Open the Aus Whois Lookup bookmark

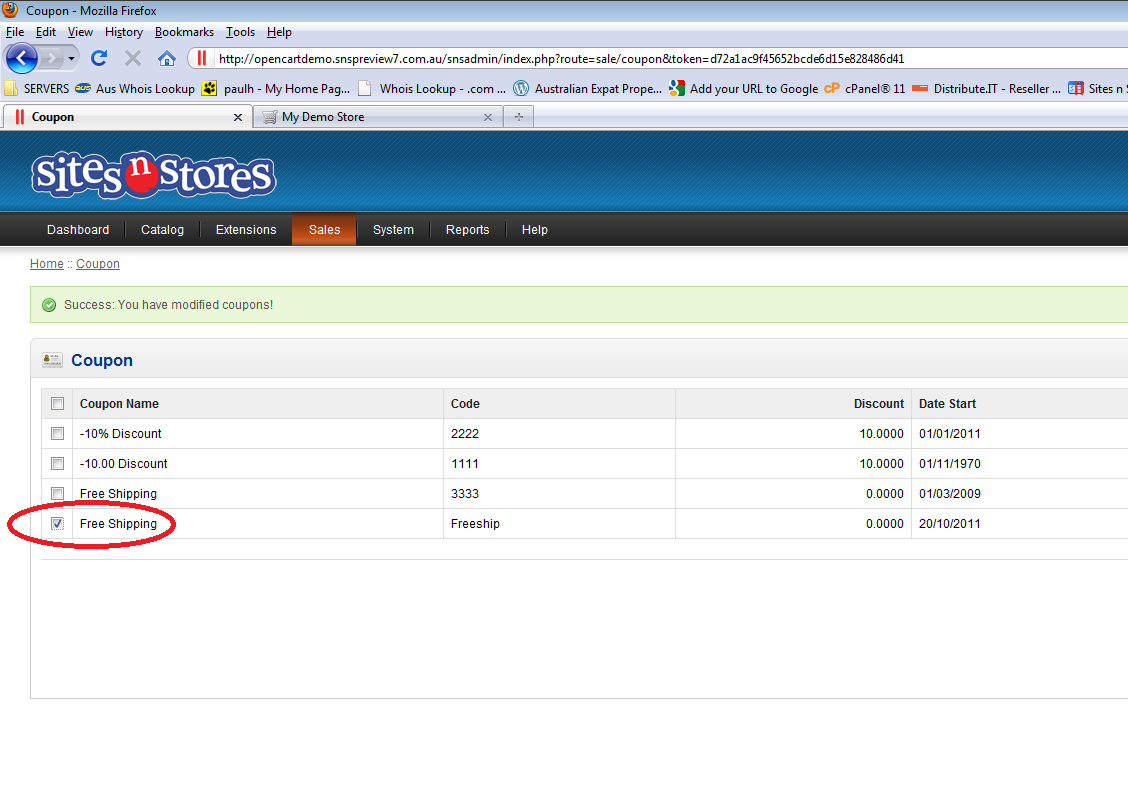135,88
